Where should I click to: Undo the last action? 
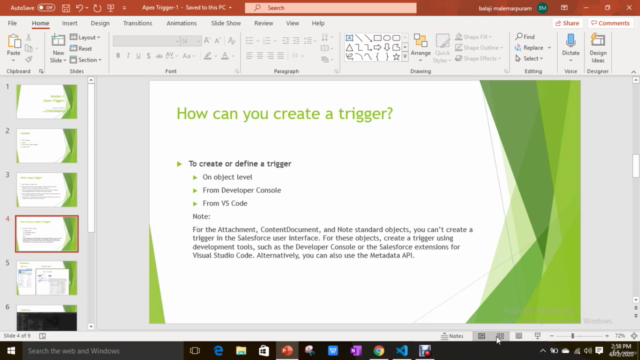click(80, 8)
